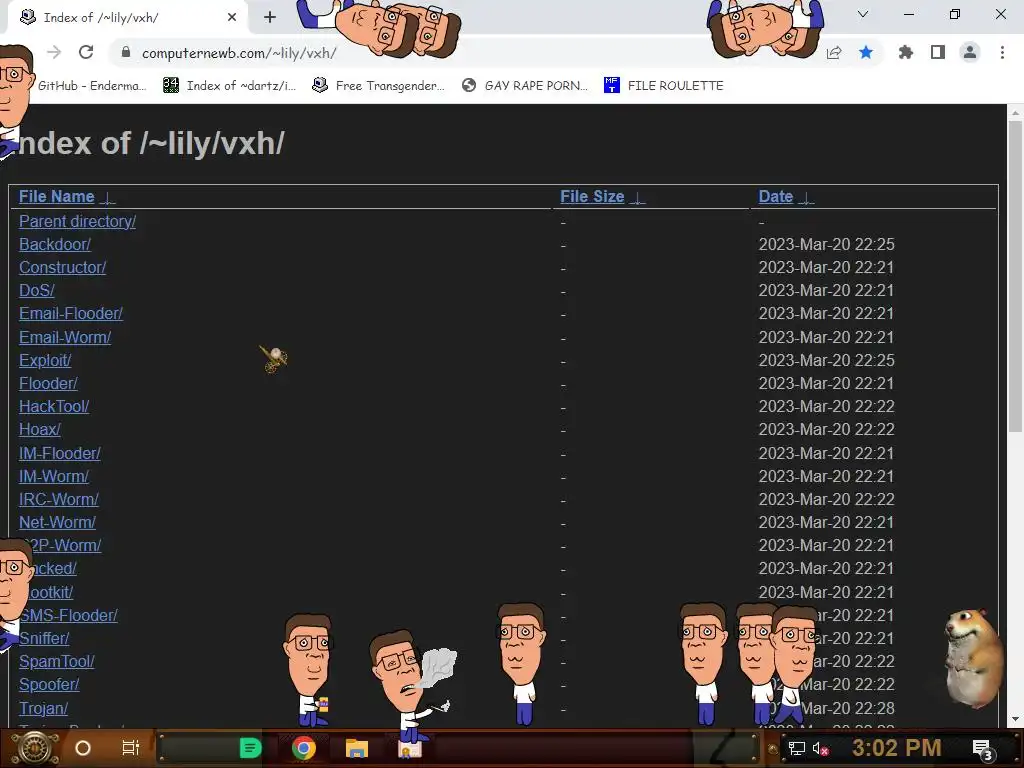The image size is (1024, 768).
Task: Open the IRC-Worm/ folder
Action: pyautogui.click(x=59, y=499)
